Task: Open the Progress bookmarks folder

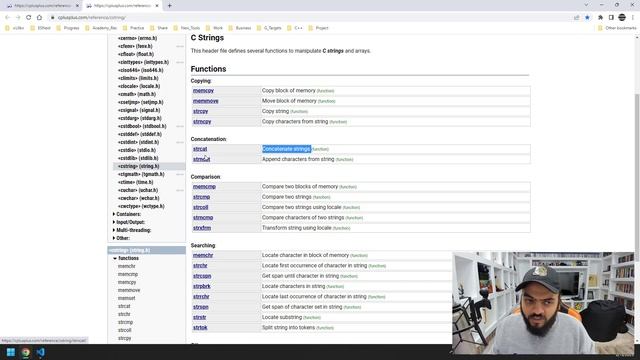Action: [68, 28]
